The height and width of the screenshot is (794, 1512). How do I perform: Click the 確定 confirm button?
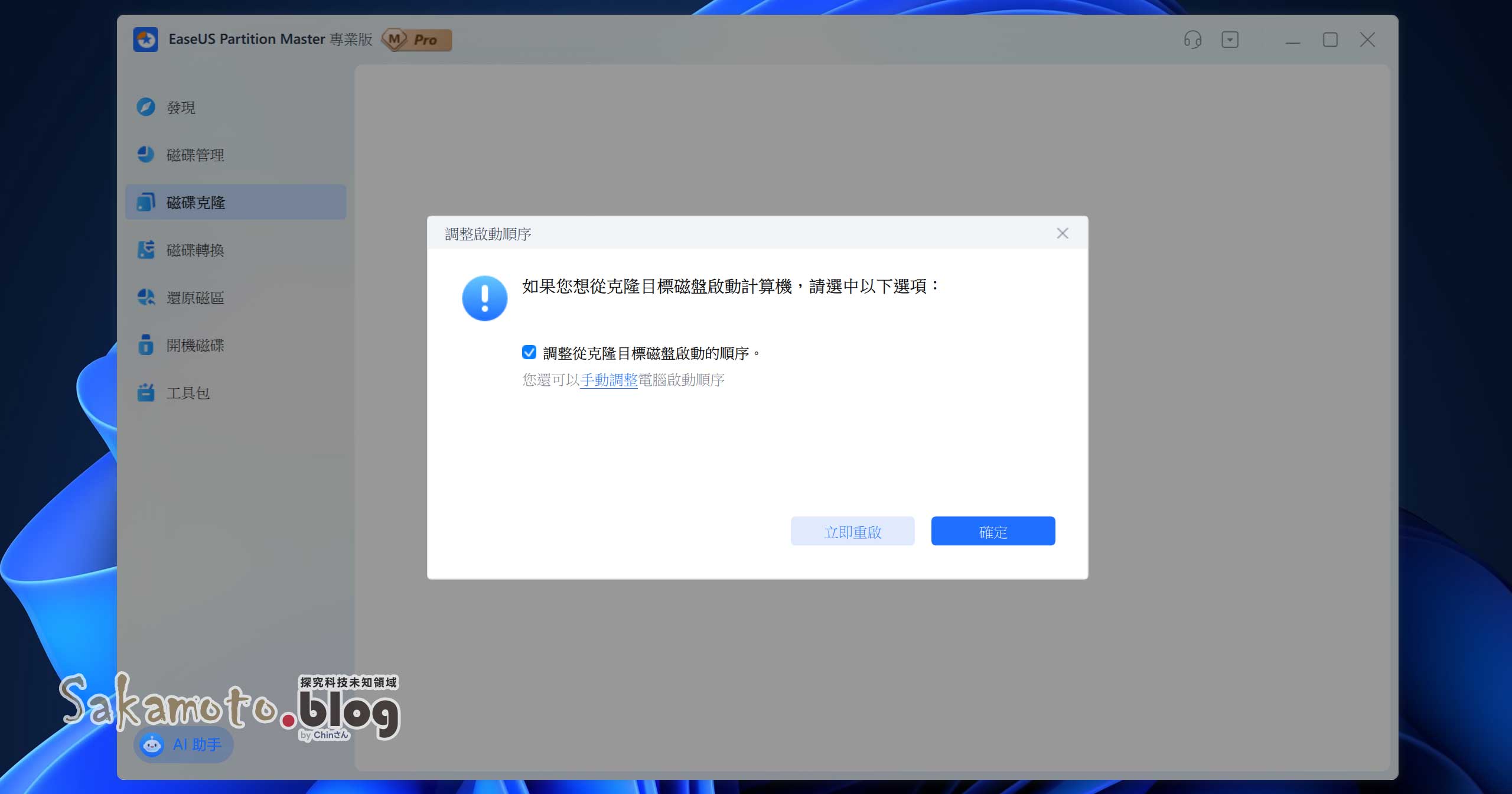(992, 531)
